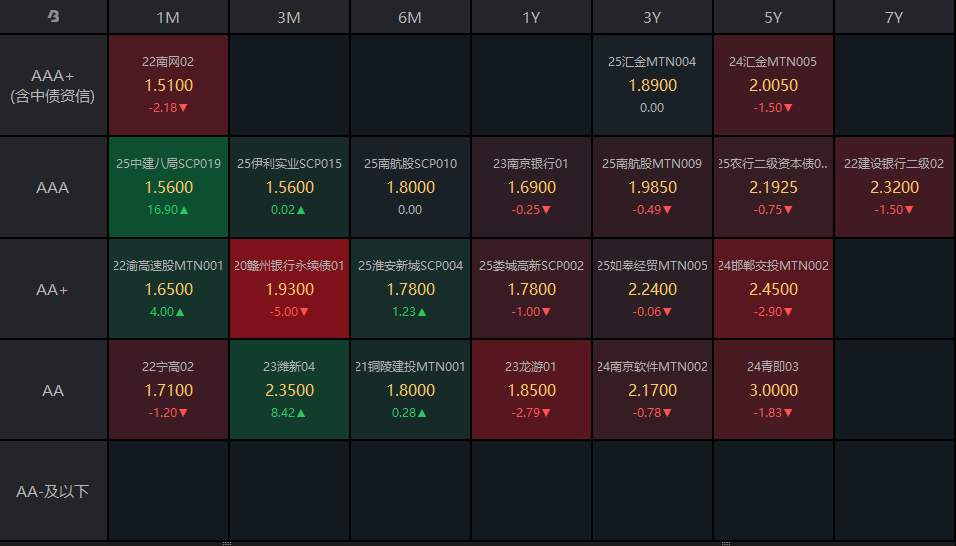Select the 1M maturity column header
The height and width of the screenshot is (546, 956).
[168, 17]
